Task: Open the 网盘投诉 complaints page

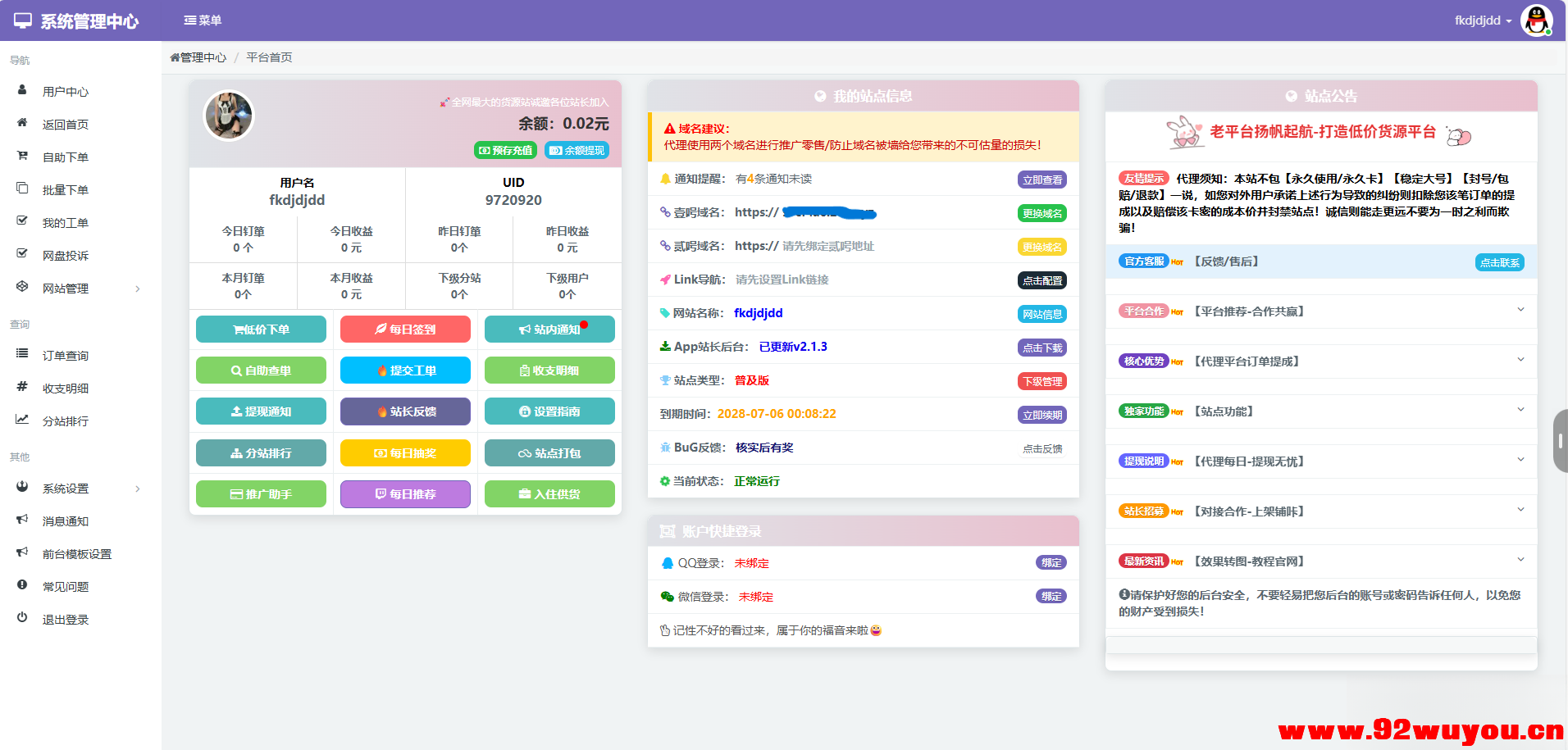Action: 67,255
